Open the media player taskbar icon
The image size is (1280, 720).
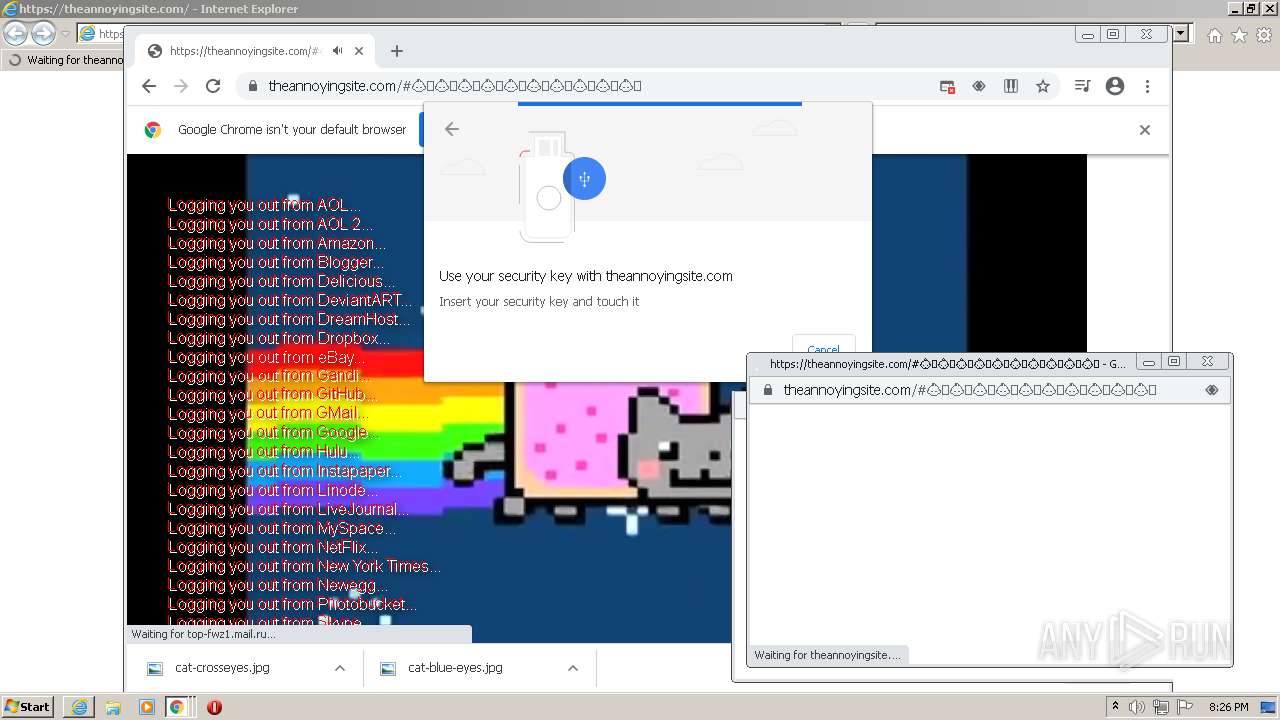pyautogui.click(x=147, y=707)
